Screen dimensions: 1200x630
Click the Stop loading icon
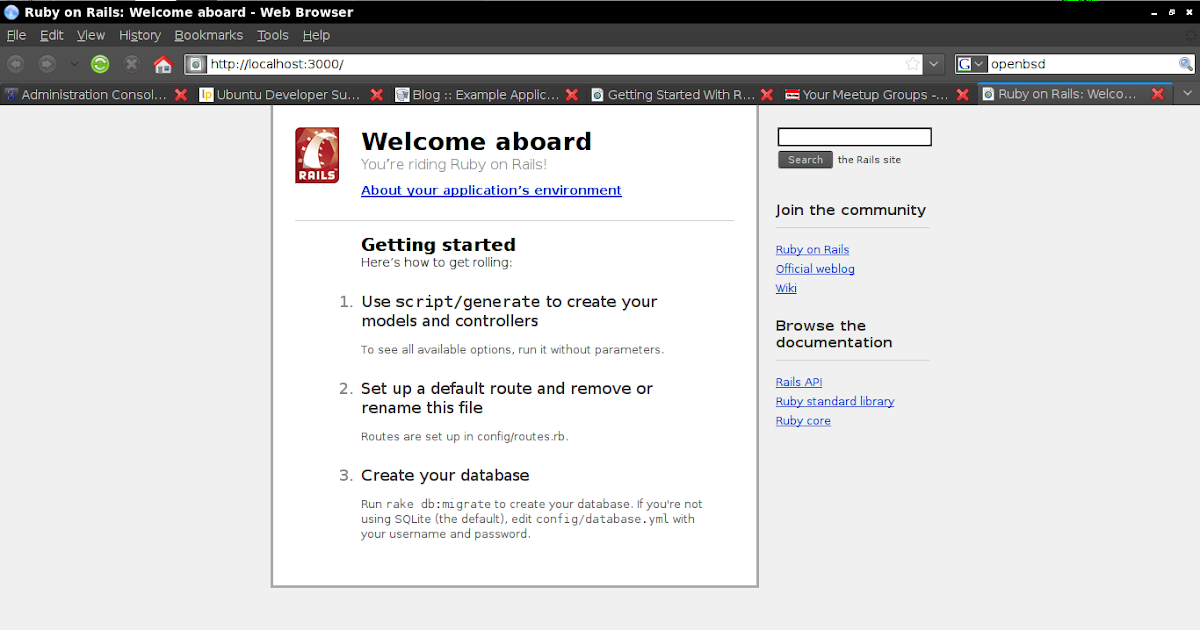point(131,64)
